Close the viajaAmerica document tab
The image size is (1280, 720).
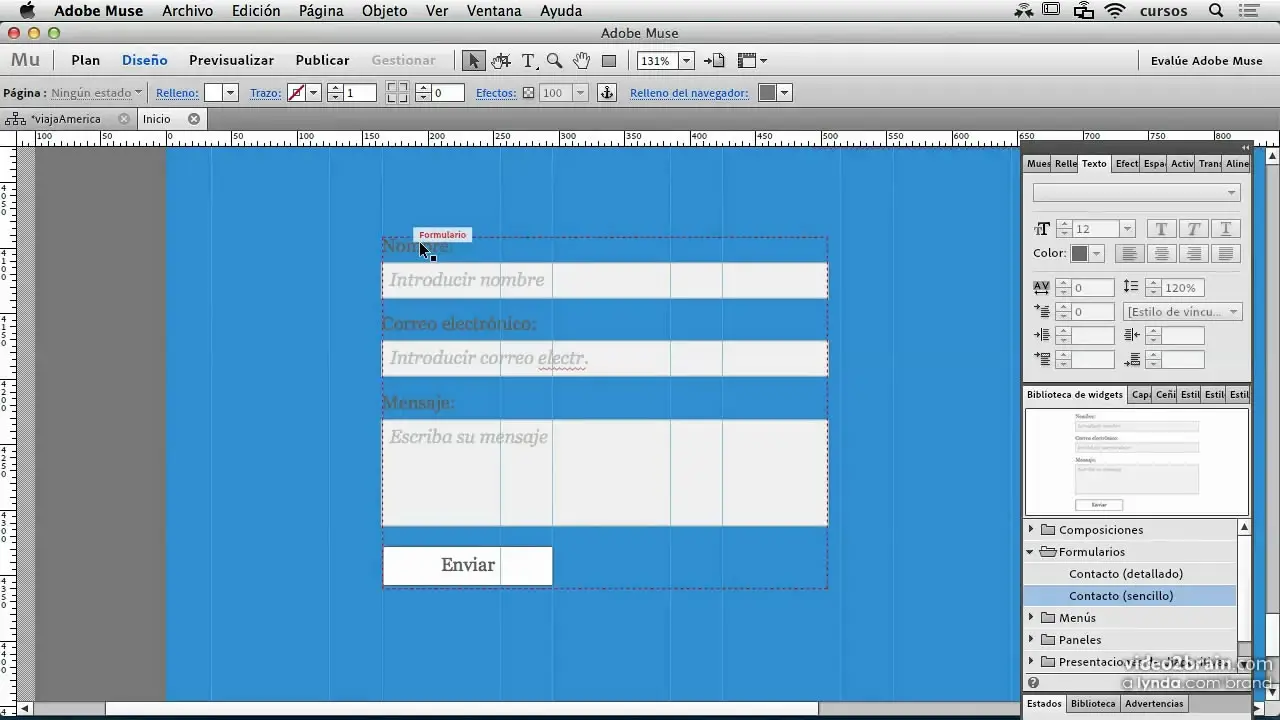pyautogui.click(x=124, y=119)
